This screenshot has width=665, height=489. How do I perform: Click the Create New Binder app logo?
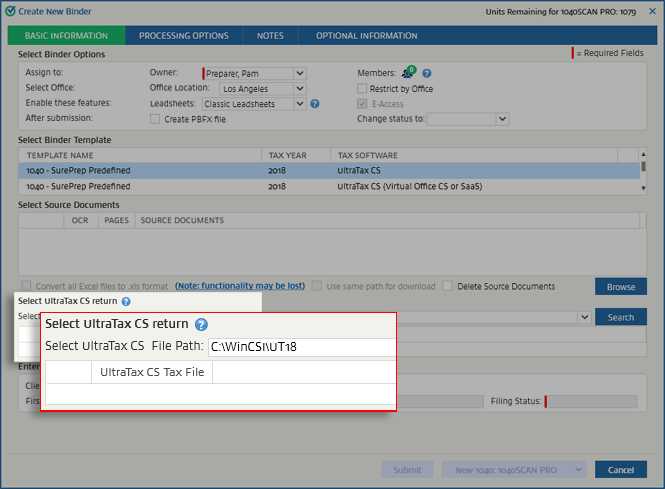point(9,9)
